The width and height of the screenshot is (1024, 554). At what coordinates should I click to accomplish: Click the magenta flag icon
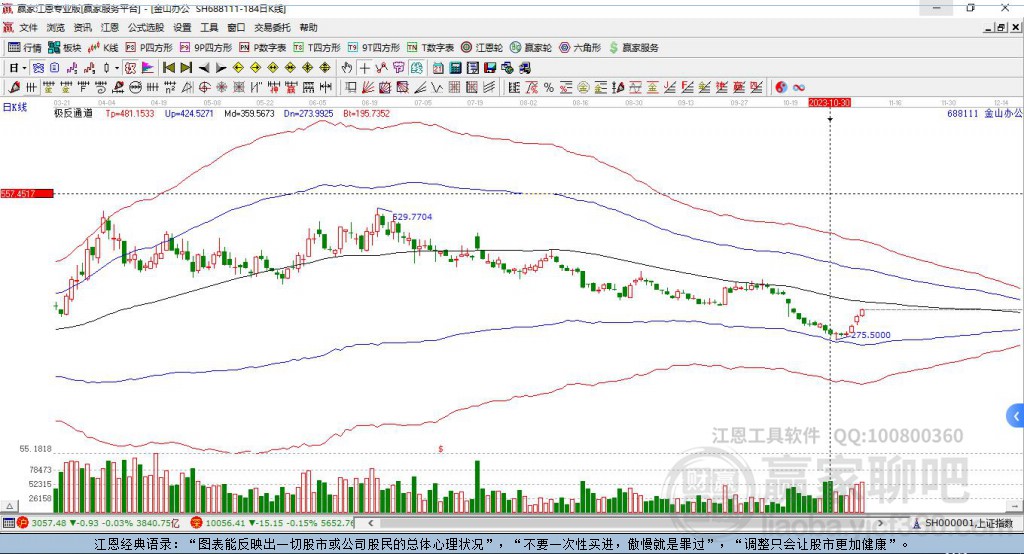pos(148,68)
